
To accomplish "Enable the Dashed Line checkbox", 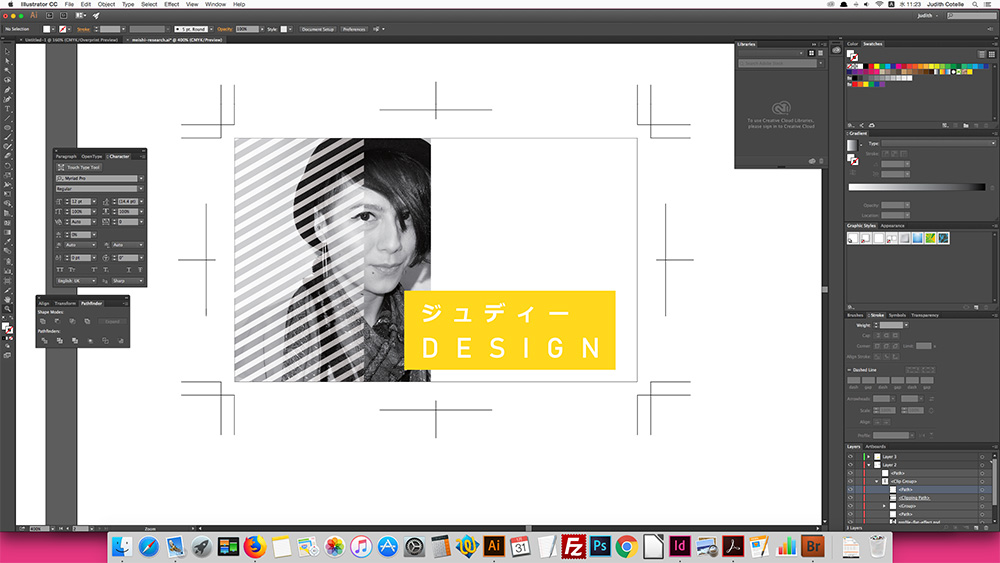I will pyautogui.click(x=850, y=370).
